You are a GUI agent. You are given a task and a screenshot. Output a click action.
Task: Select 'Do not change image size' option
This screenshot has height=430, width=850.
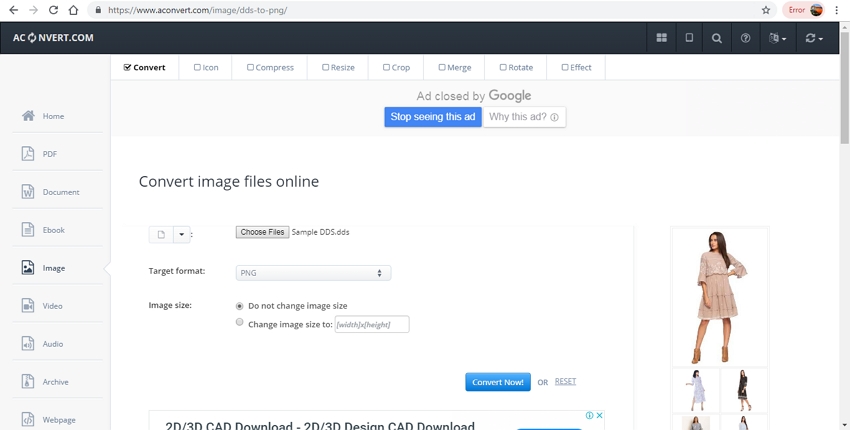tap(239, 306)
